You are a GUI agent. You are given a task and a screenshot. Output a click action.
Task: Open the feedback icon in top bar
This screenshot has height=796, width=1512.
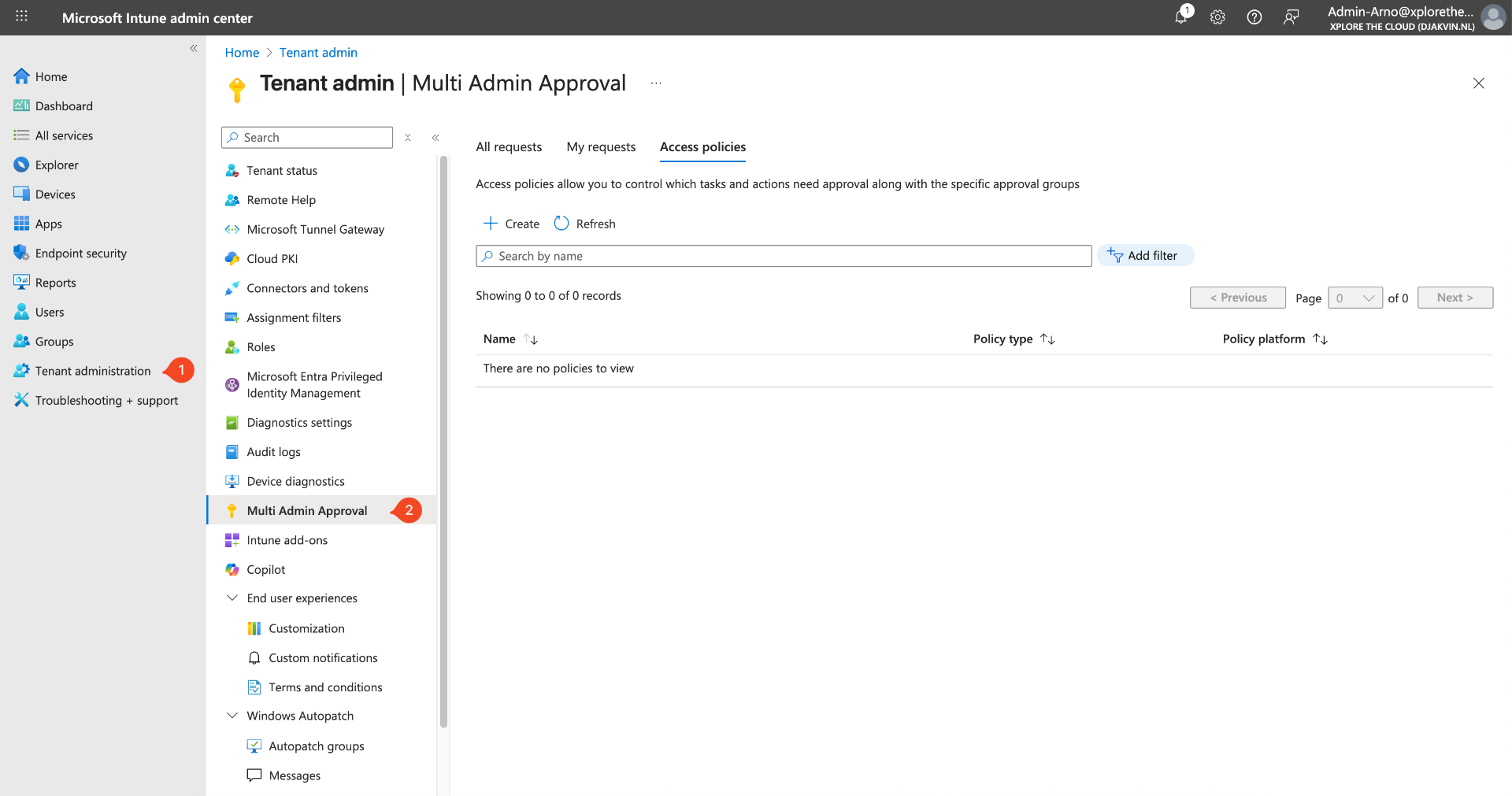1291,17
